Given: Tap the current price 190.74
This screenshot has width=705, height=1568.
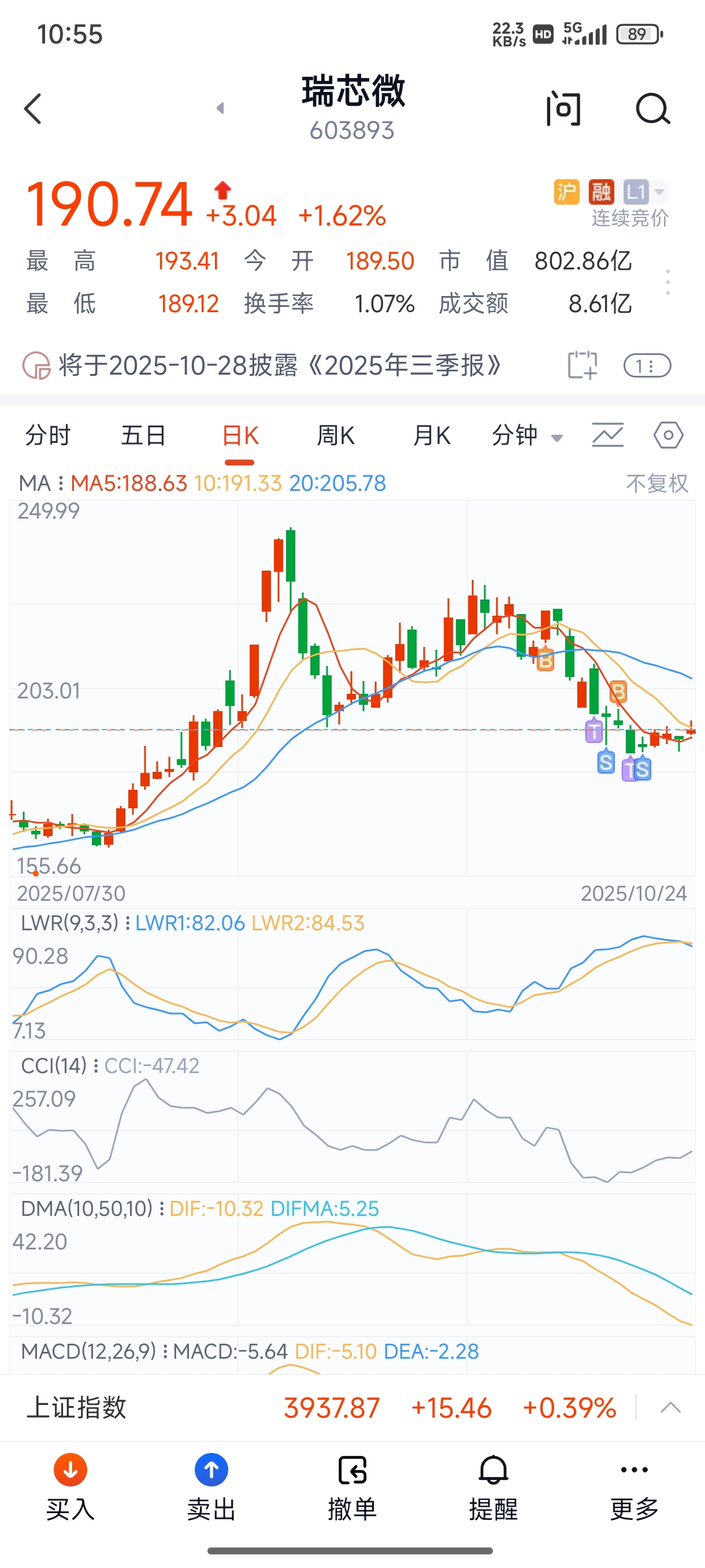Looking at the screenshot, I should 109,204.
